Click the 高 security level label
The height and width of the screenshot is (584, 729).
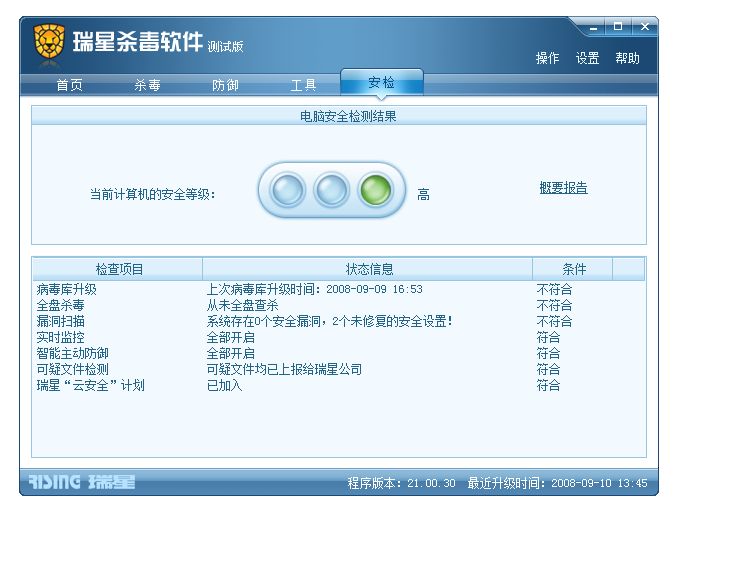point(423,194)
